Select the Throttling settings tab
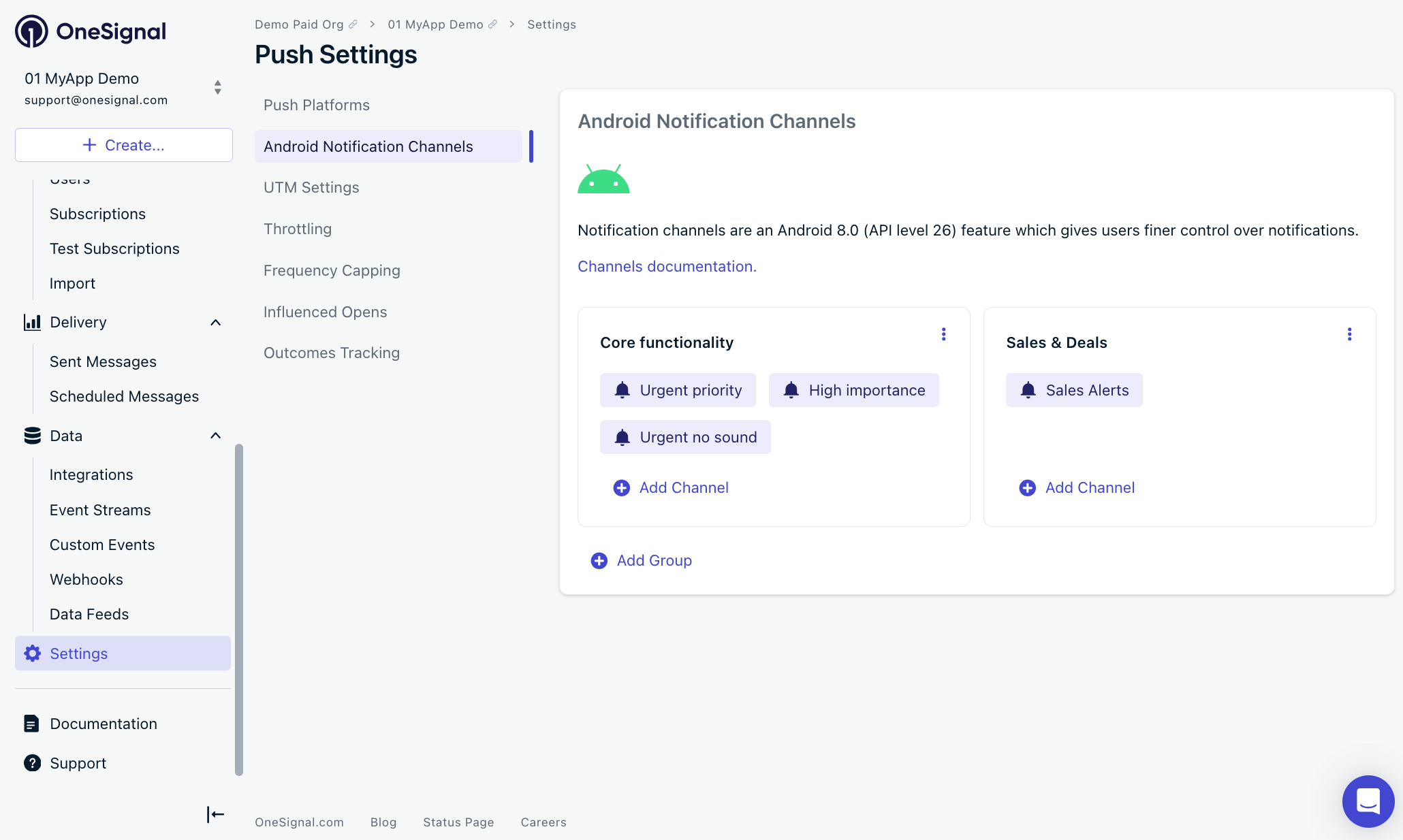This screenshot has height=840, width=1403. (x=297, y=229)
